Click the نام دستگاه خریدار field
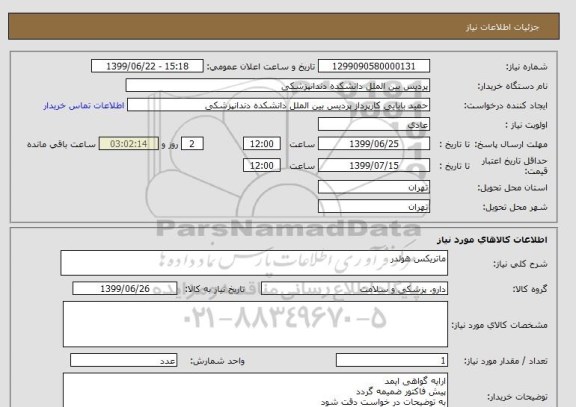 [x=277, y=86]
